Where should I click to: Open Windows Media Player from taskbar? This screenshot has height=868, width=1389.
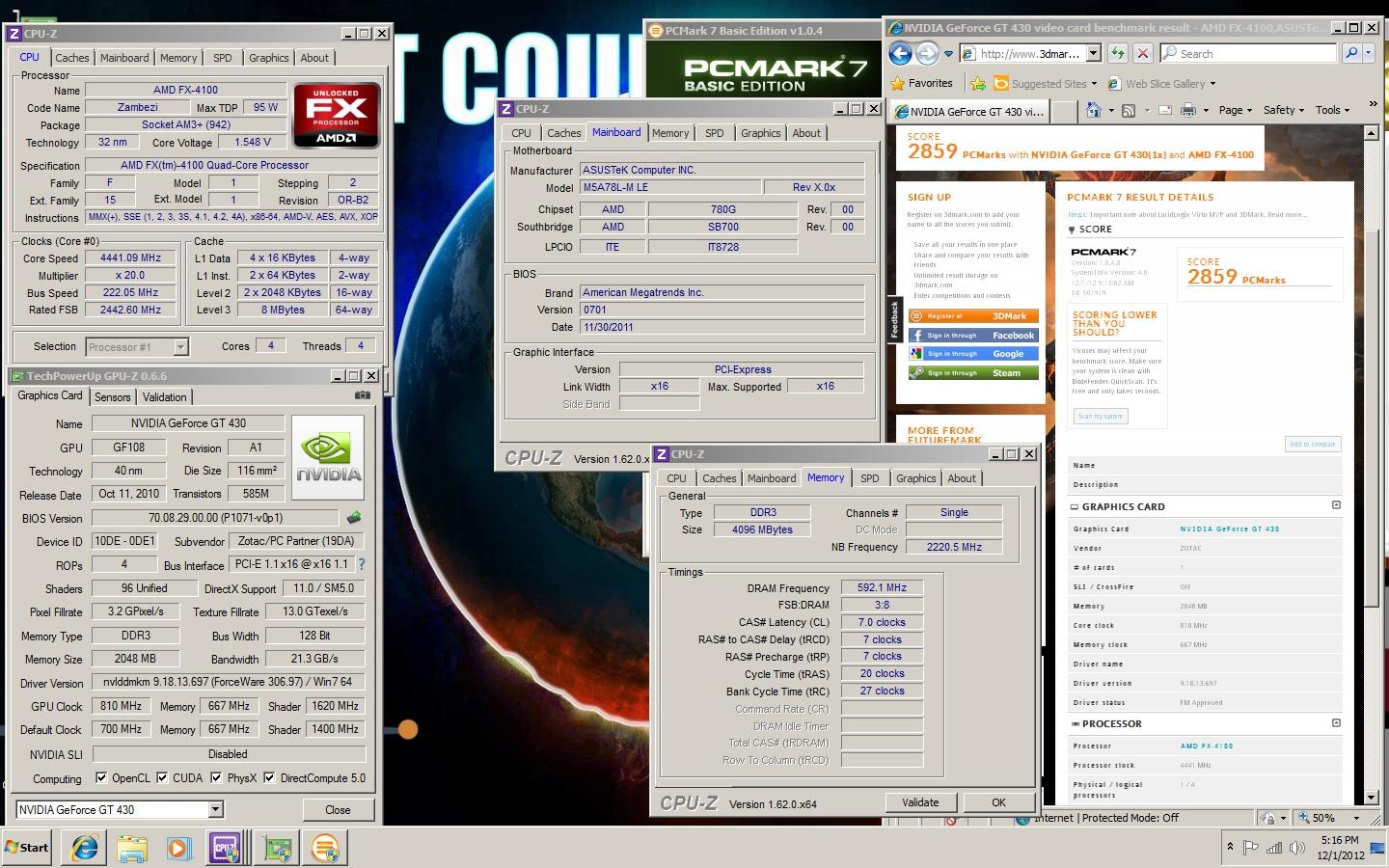point(179,848)
